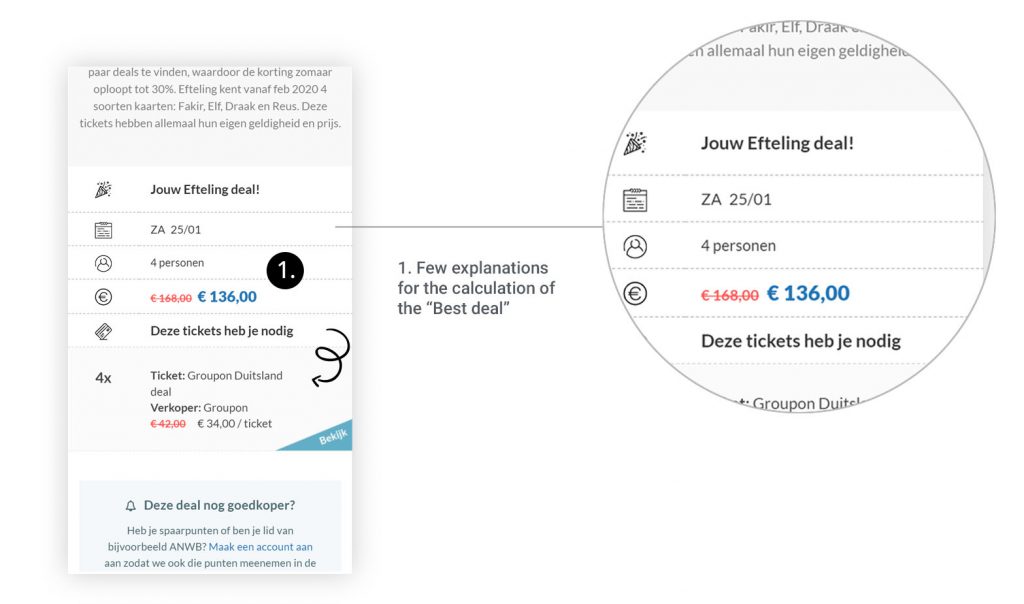1024x604 pixels.
Task: Click the person icon beside the phone's 4 personen
Action: pos(103,263)
